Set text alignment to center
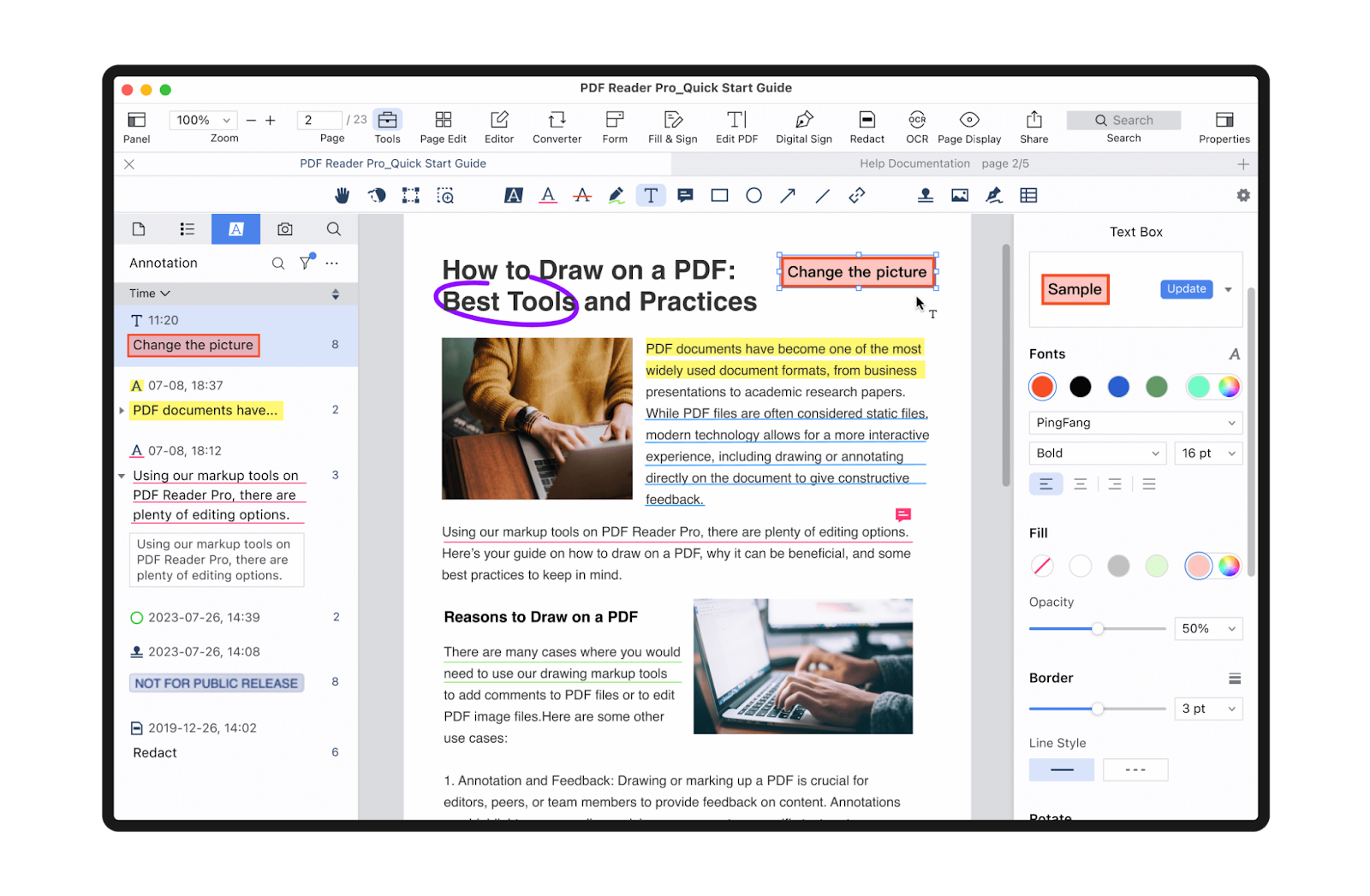The image size is (1370, 896). pos(1081,484)
